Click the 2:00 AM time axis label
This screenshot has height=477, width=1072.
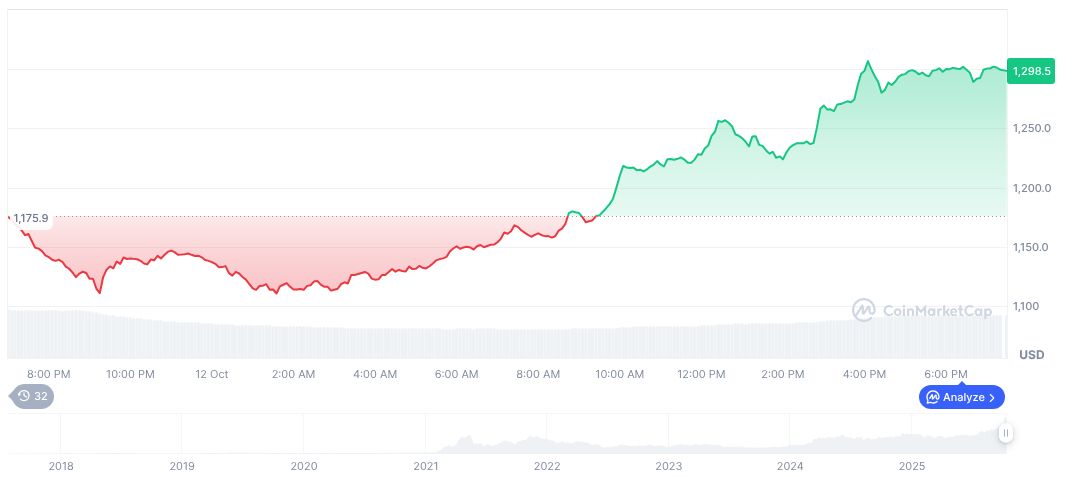pos(294,374)
